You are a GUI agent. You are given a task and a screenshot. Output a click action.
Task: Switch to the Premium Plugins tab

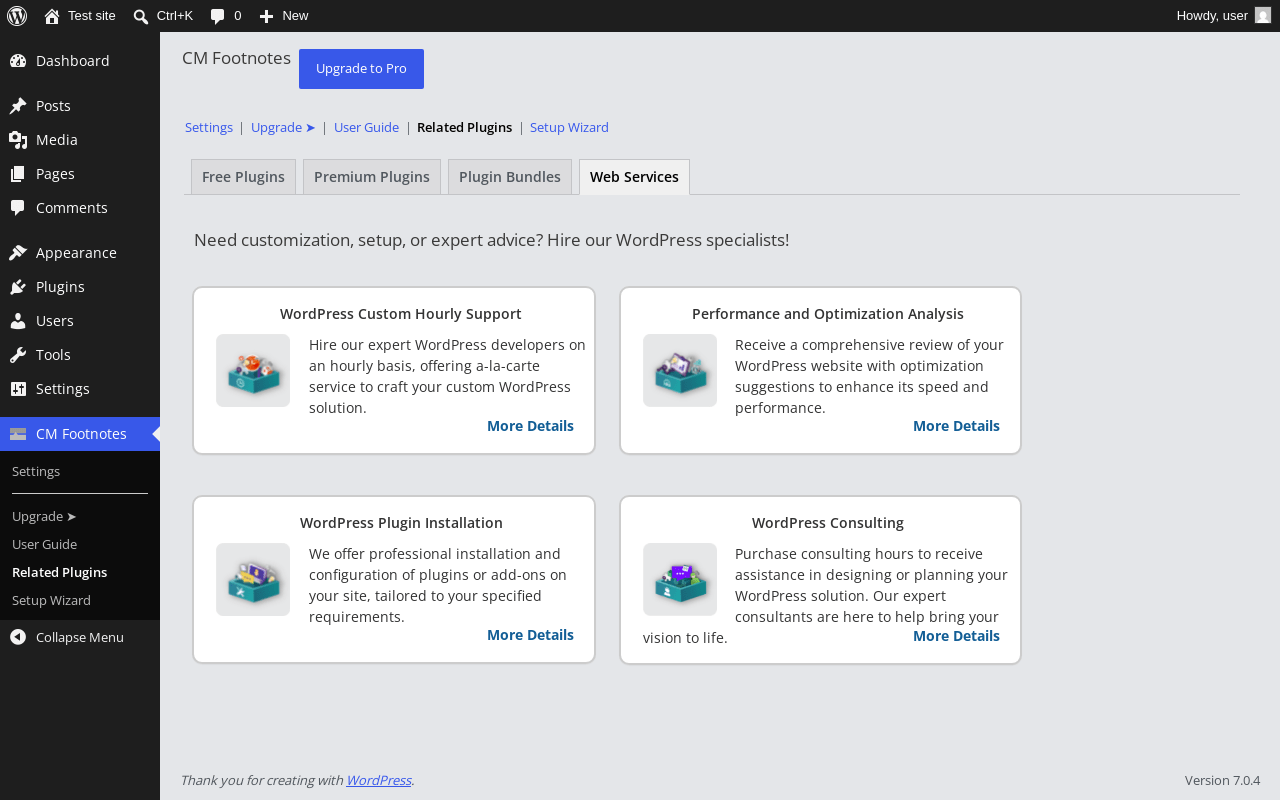pyautogui.click(x=372, y=177)
